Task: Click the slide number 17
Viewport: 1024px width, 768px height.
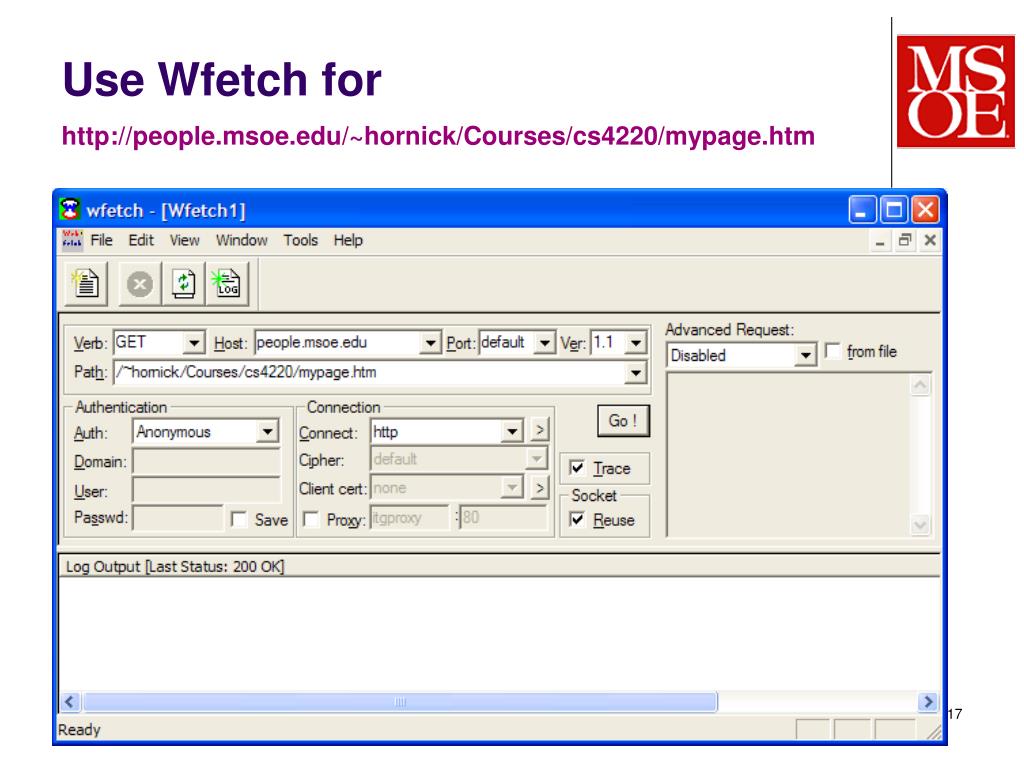Action: [x=955, y=714]
